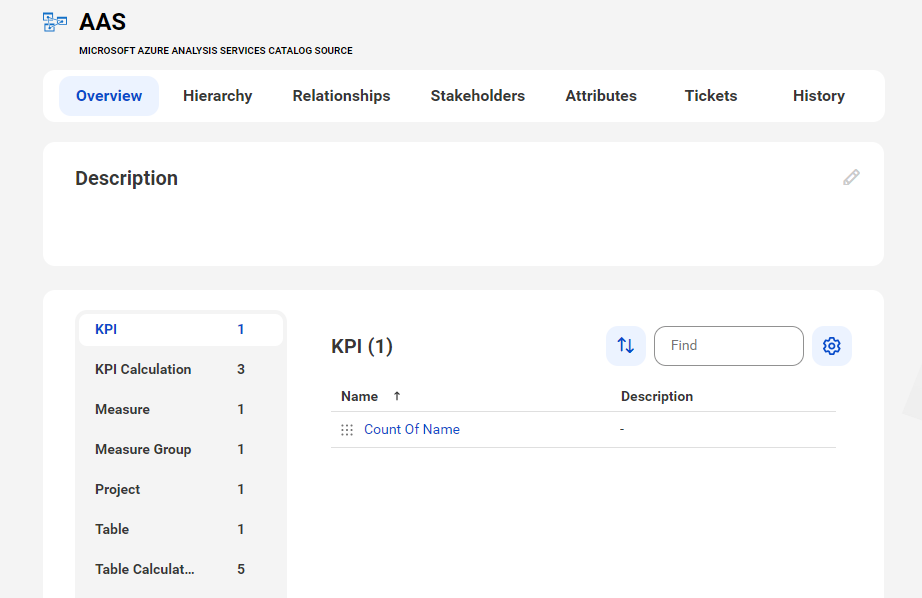
Task: Show the History tab
Action: coord(819,96)
